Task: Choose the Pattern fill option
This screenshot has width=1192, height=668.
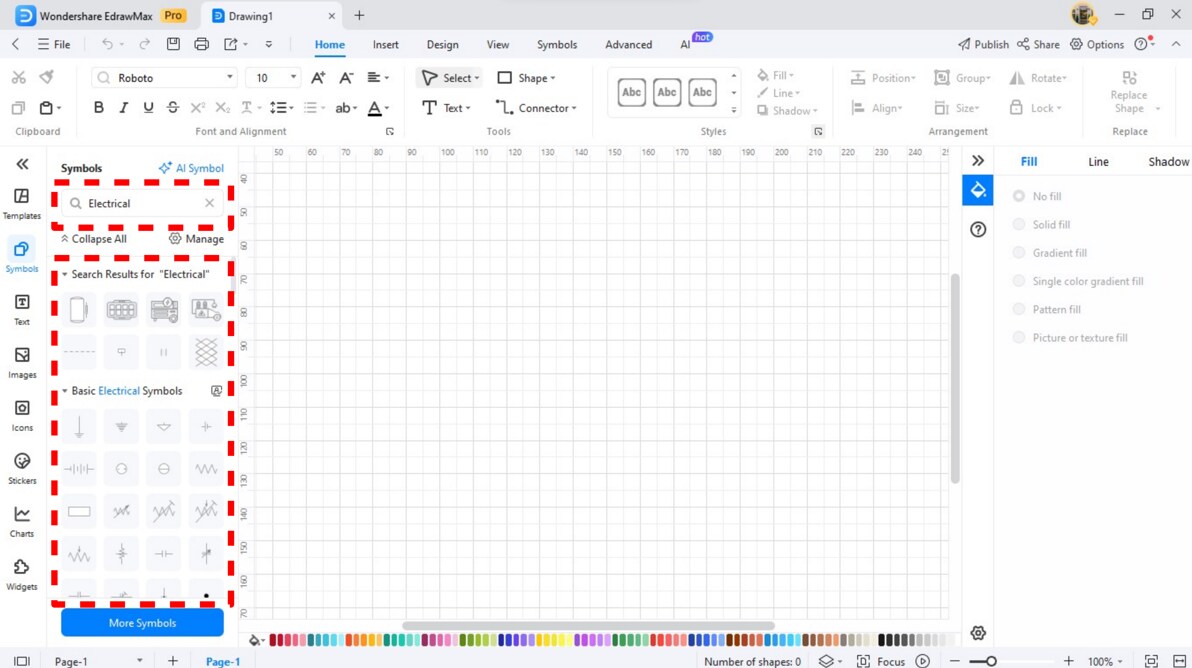Action: (1019, 309)
